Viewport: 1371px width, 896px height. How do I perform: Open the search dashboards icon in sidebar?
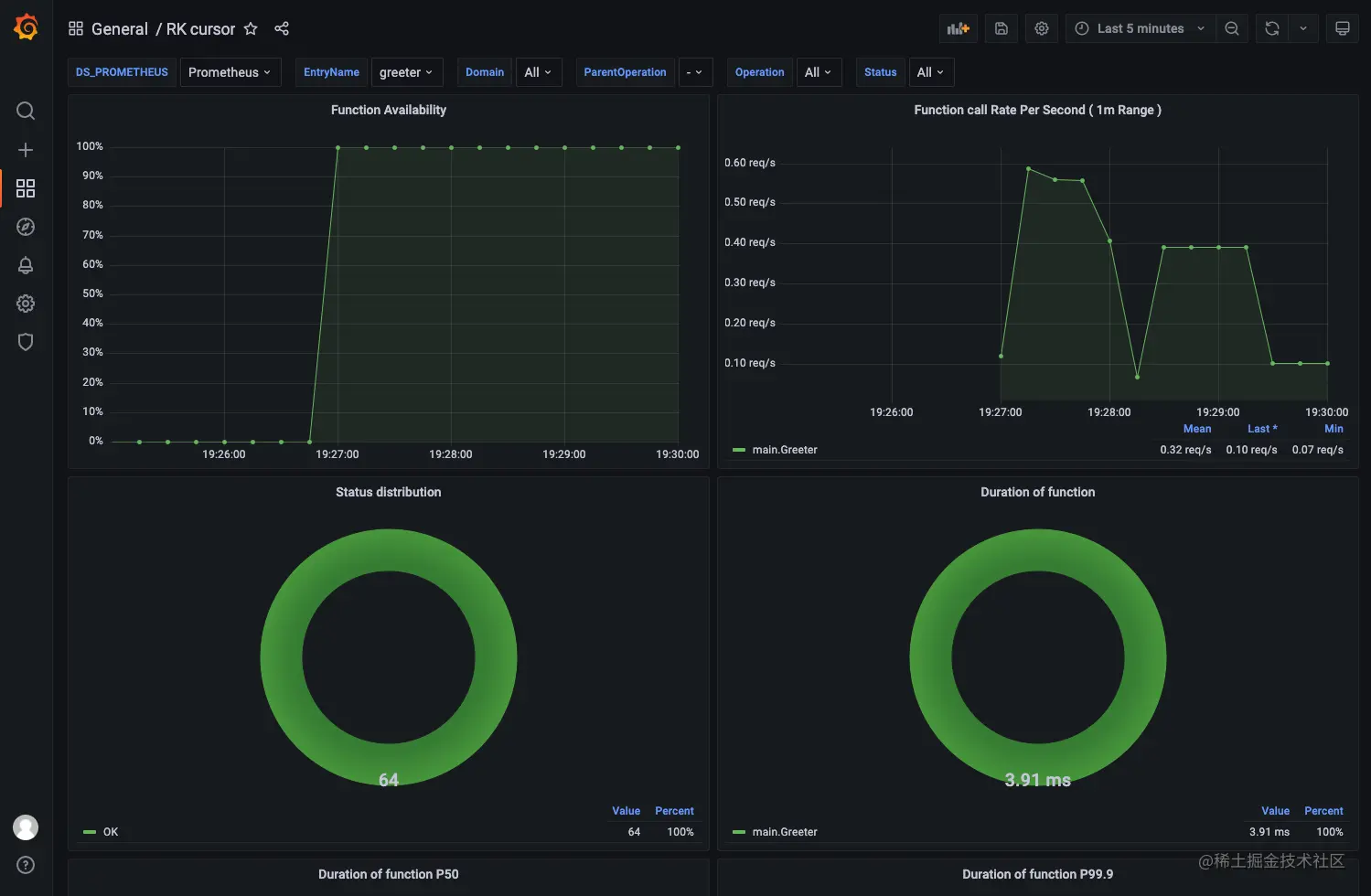click(26, 111)
